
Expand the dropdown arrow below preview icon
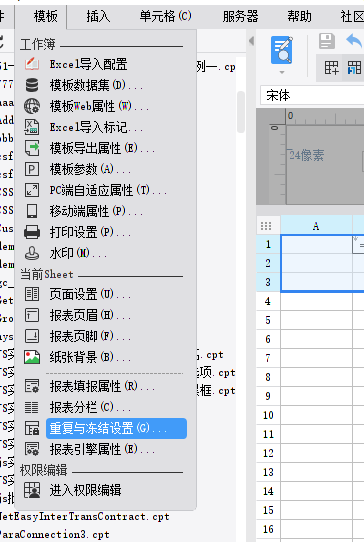[282, 72]
